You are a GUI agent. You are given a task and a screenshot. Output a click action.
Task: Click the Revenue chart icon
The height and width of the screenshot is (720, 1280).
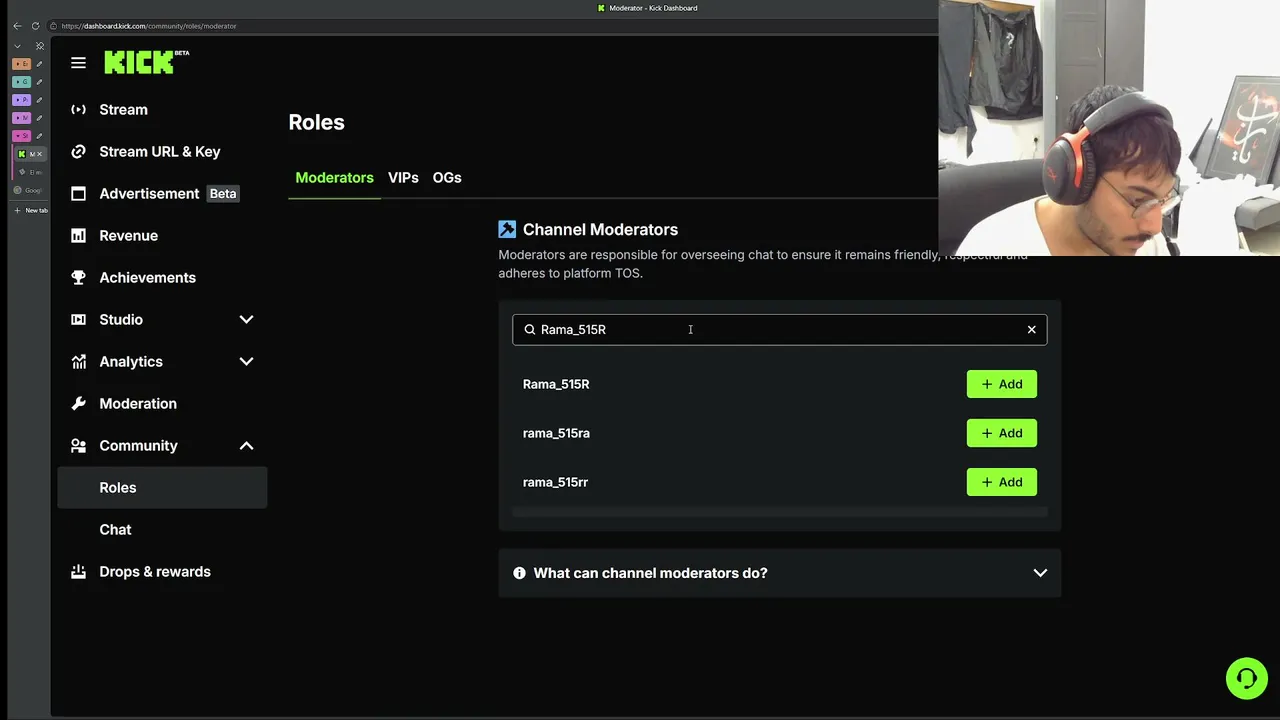point(78,236)
